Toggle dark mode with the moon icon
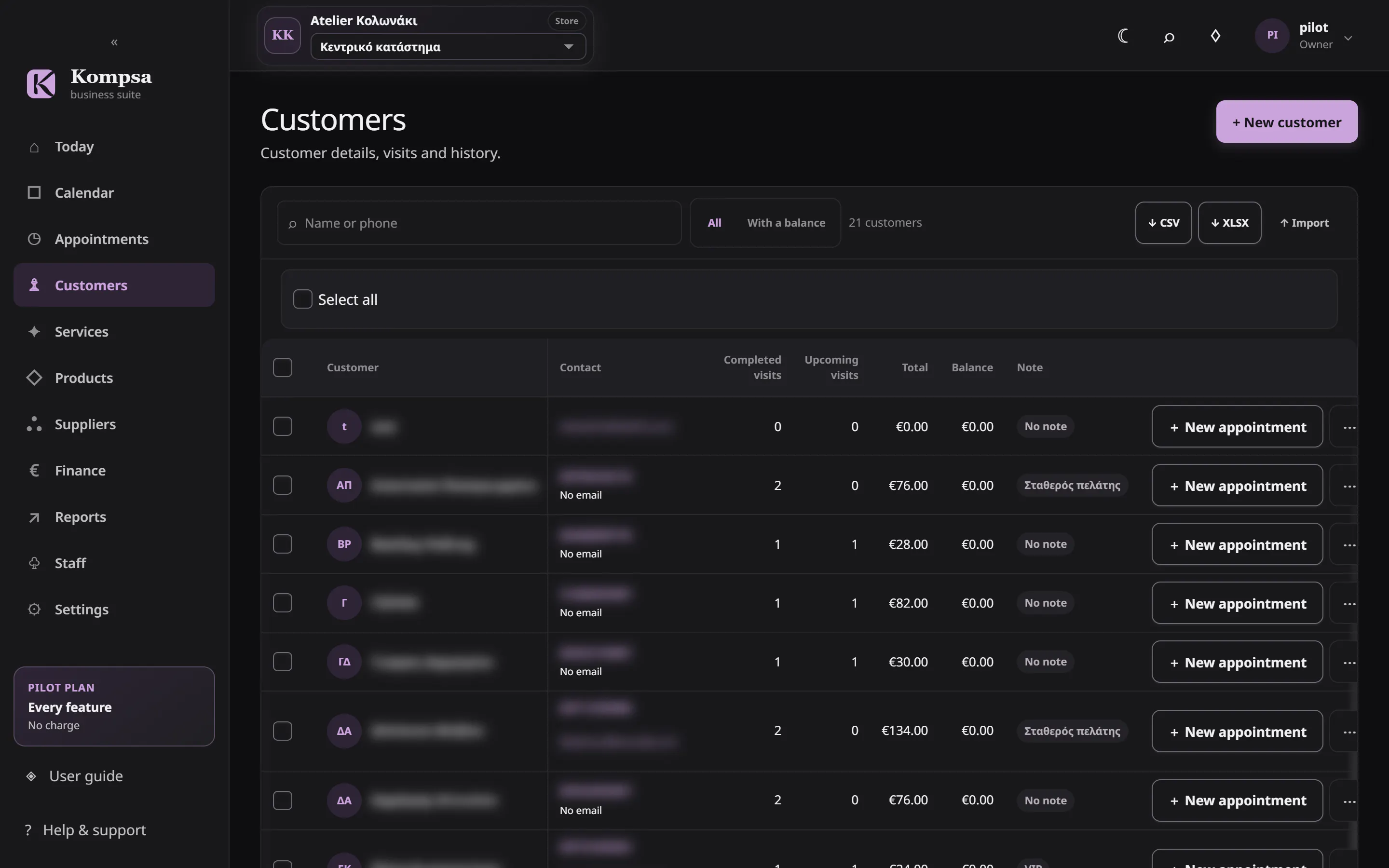Image resolution: width=1389 pixels, height=868 pixels. coord(1123,36)
